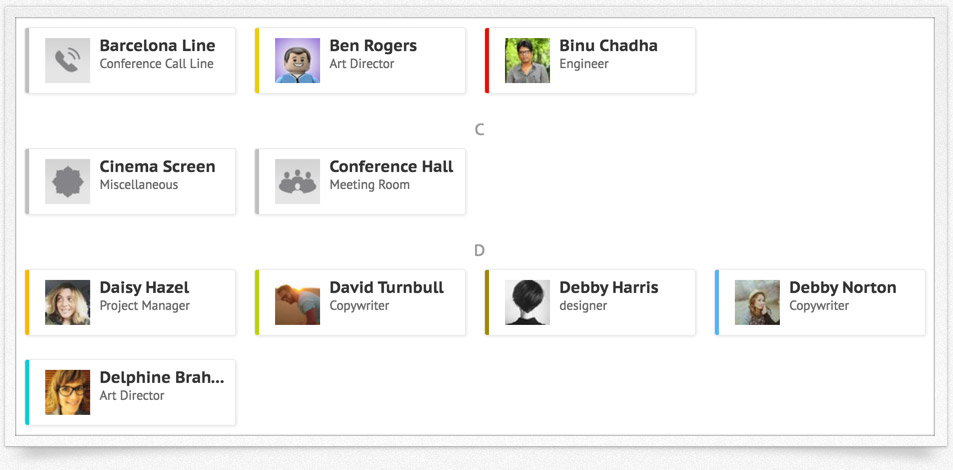Image resolution: width=953 pixels, height=470 pixels.
Task: Click the Barcelona Line phone icon
Action: [67, 61]
